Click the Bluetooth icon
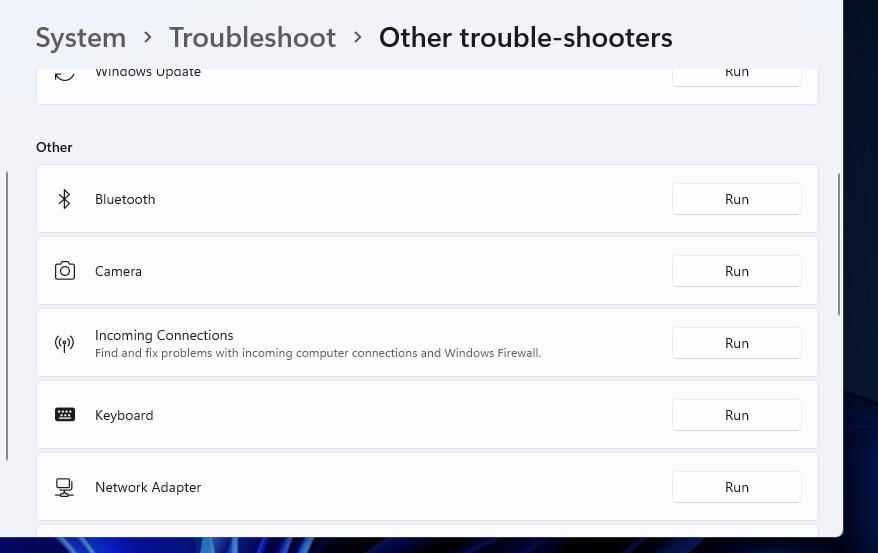The image size is (878, 553). (x=64, y=199)
